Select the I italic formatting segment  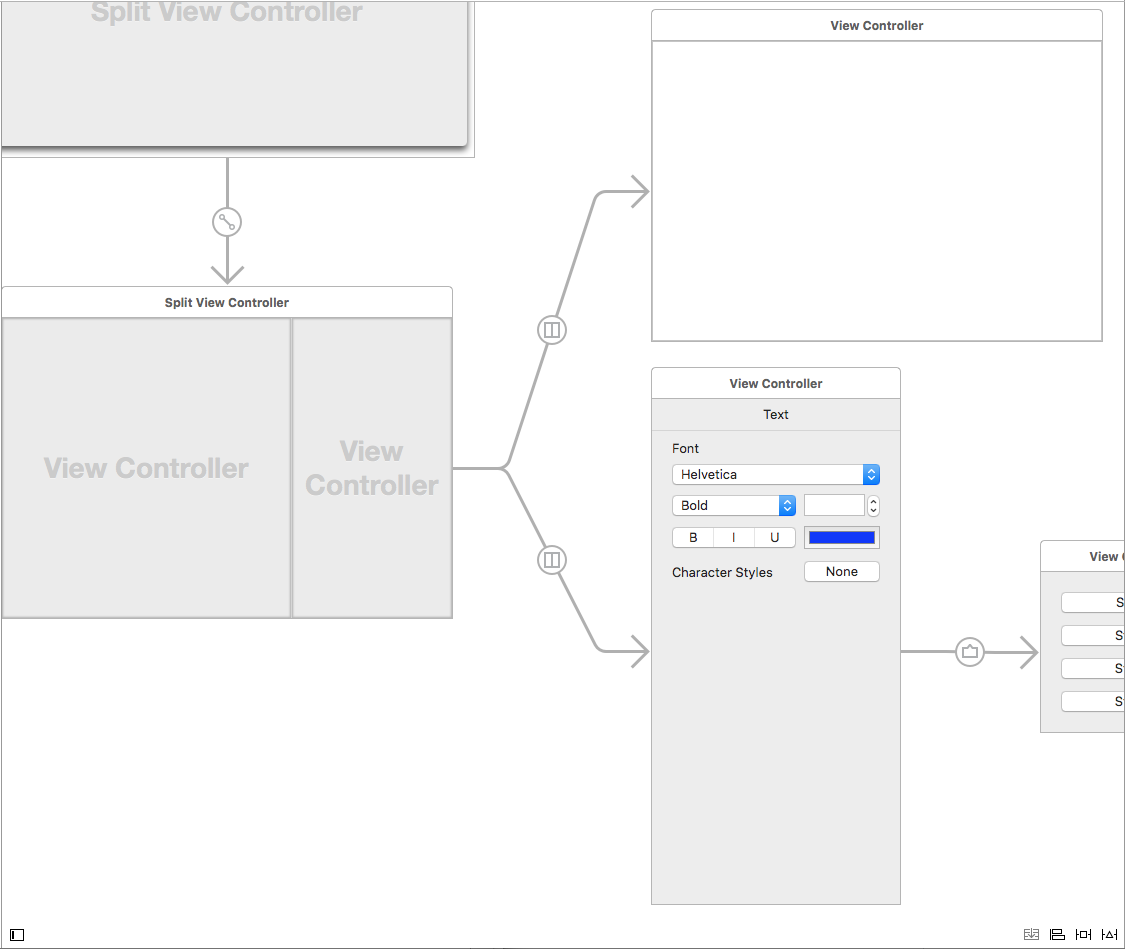coord(733,537)
